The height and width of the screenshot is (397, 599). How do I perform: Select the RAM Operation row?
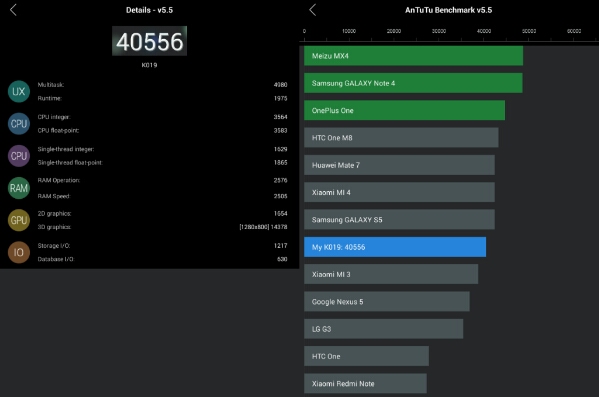coord(162,180)
